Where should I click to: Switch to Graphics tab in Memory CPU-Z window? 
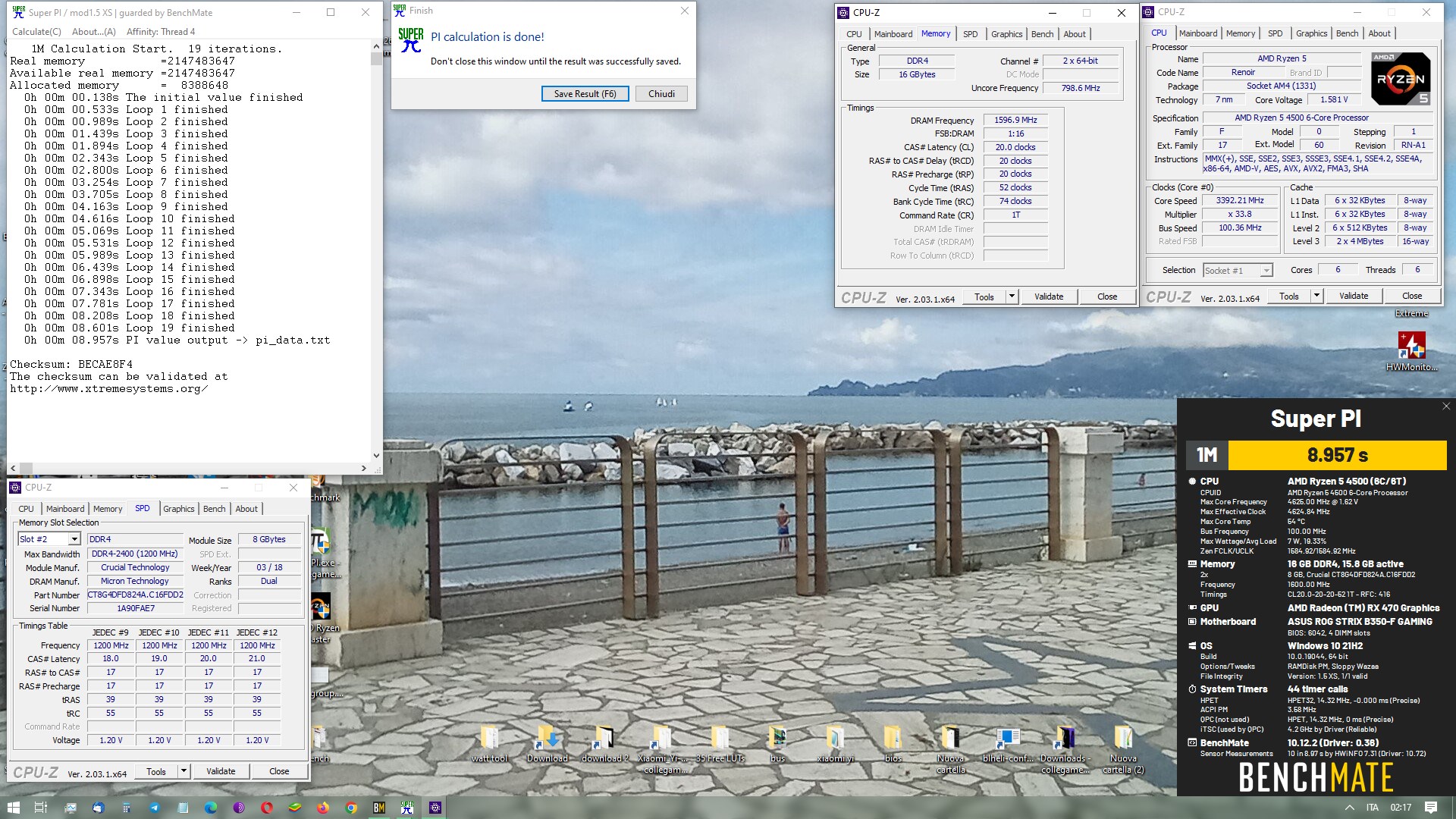pos(1006,34)
